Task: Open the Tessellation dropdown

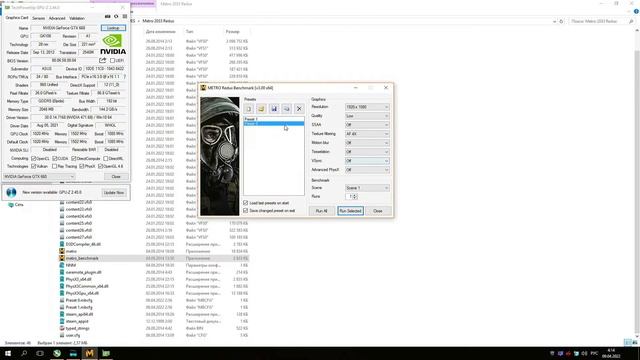Action: click(367, 152)
